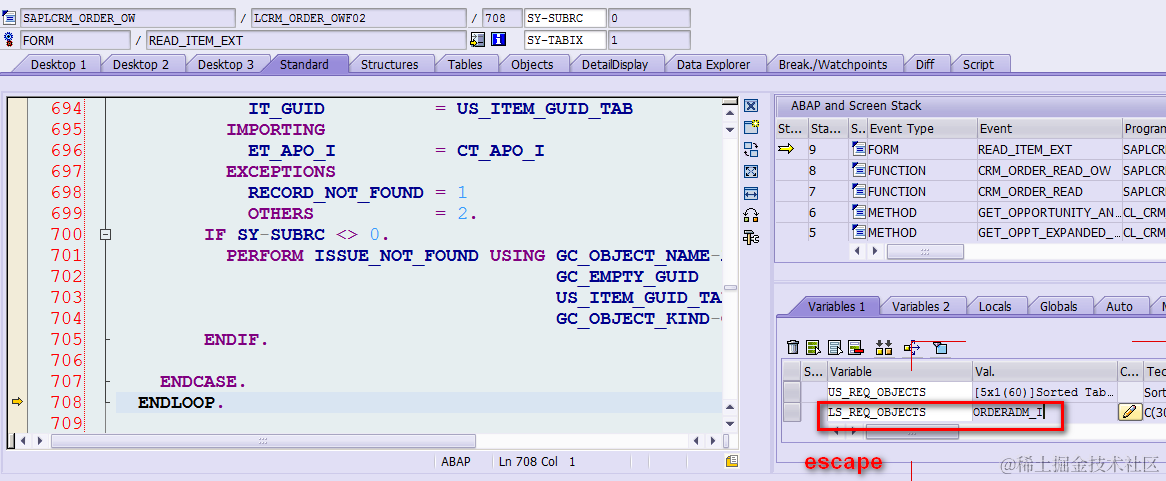This screenshot has height=481, width=1166.
Task: Click the stack icon in GET_OPPORTUNITY_AN row
Action: (859, 212)
